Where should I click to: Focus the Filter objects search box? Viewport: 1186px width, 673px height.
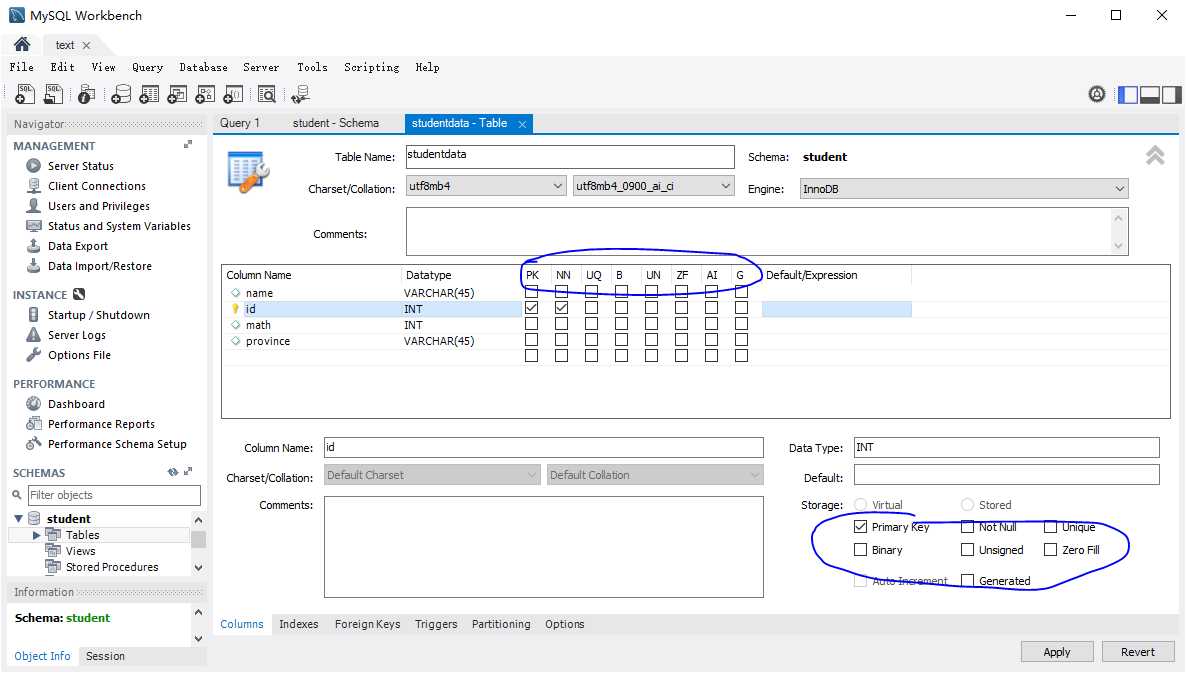[x=114, y=495]
